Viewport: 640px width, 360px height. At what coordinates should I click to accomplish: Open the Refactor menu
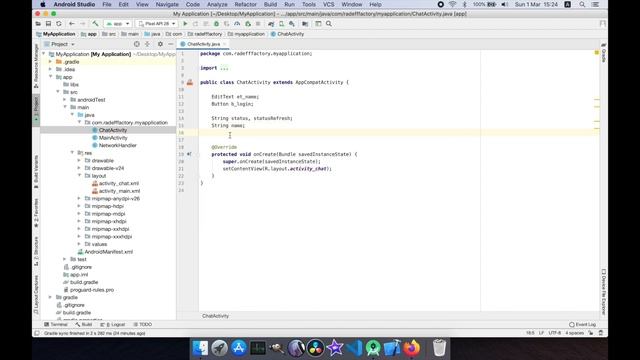pos(245,4)
